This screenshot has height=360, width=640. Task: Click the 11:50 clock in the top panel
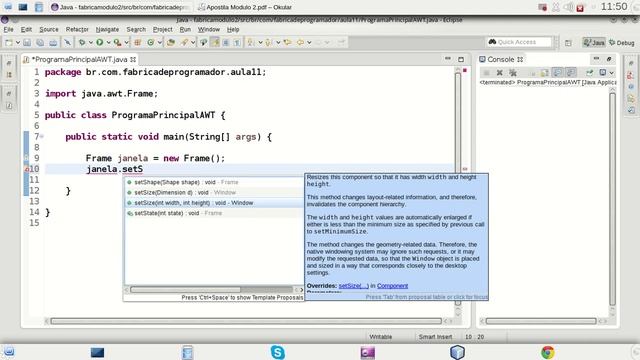614,7
